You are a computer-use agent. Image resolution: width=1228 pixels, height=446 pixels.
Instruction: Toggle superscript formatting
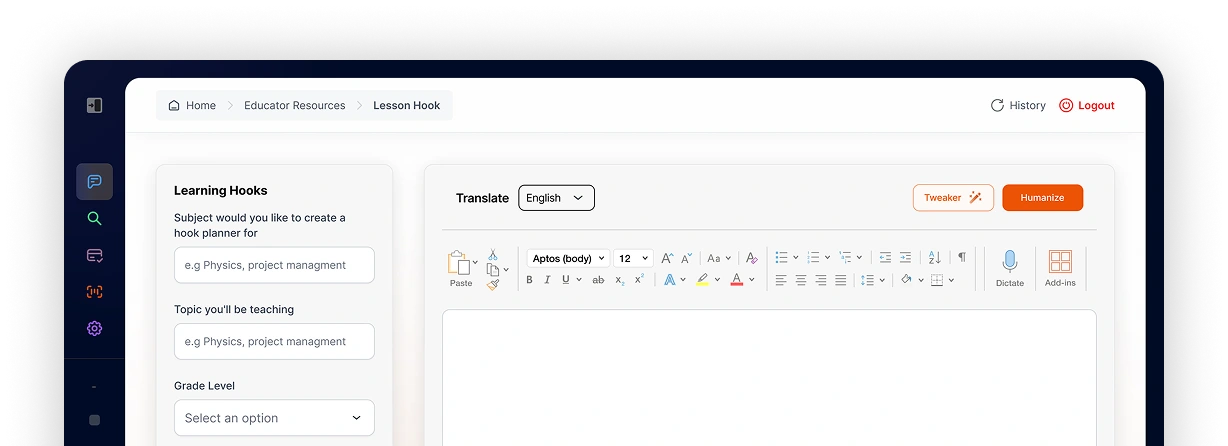coord(640,279)
